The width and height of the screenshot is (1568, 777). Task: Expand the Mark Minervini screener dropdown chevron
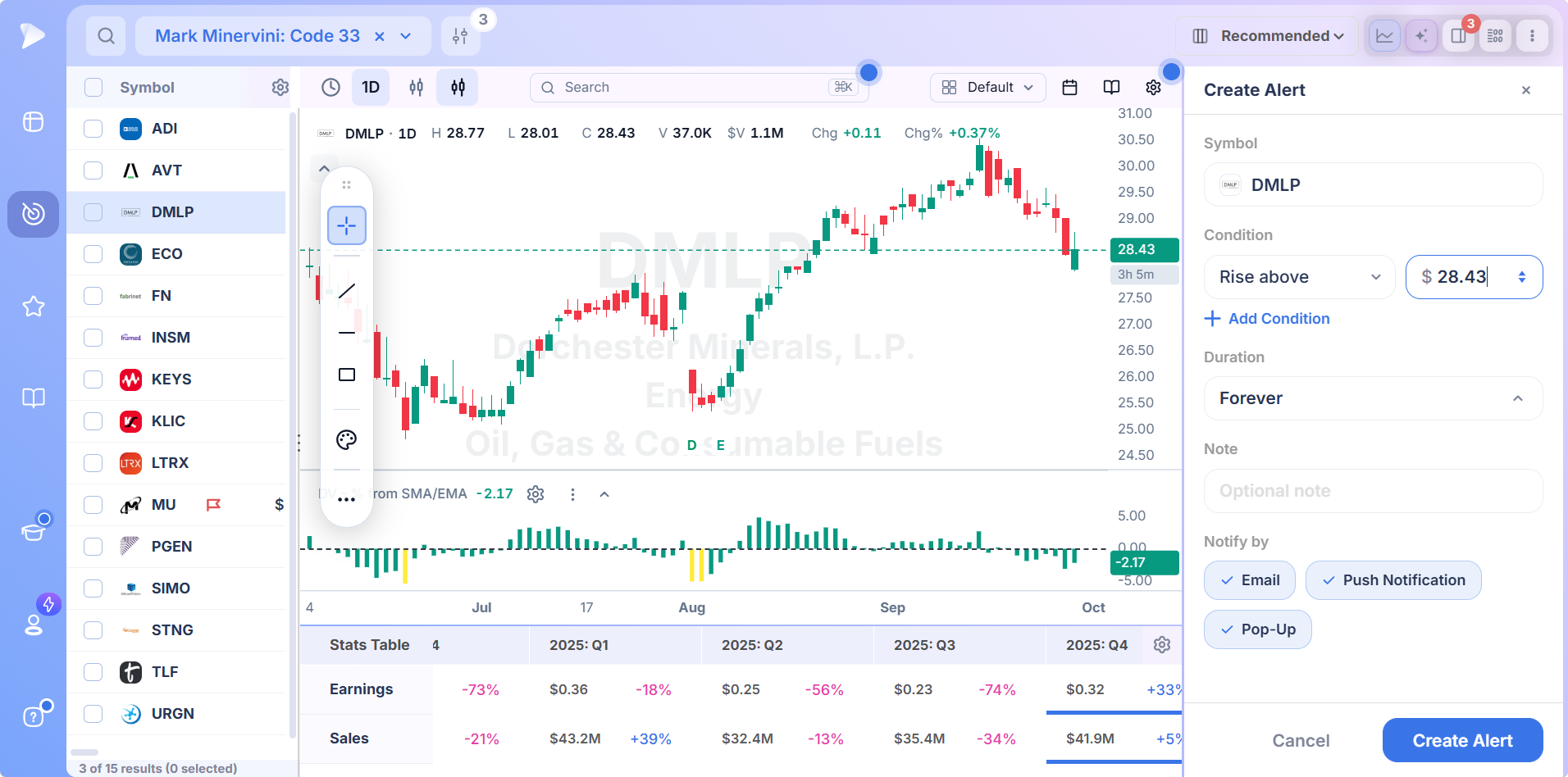405,36
